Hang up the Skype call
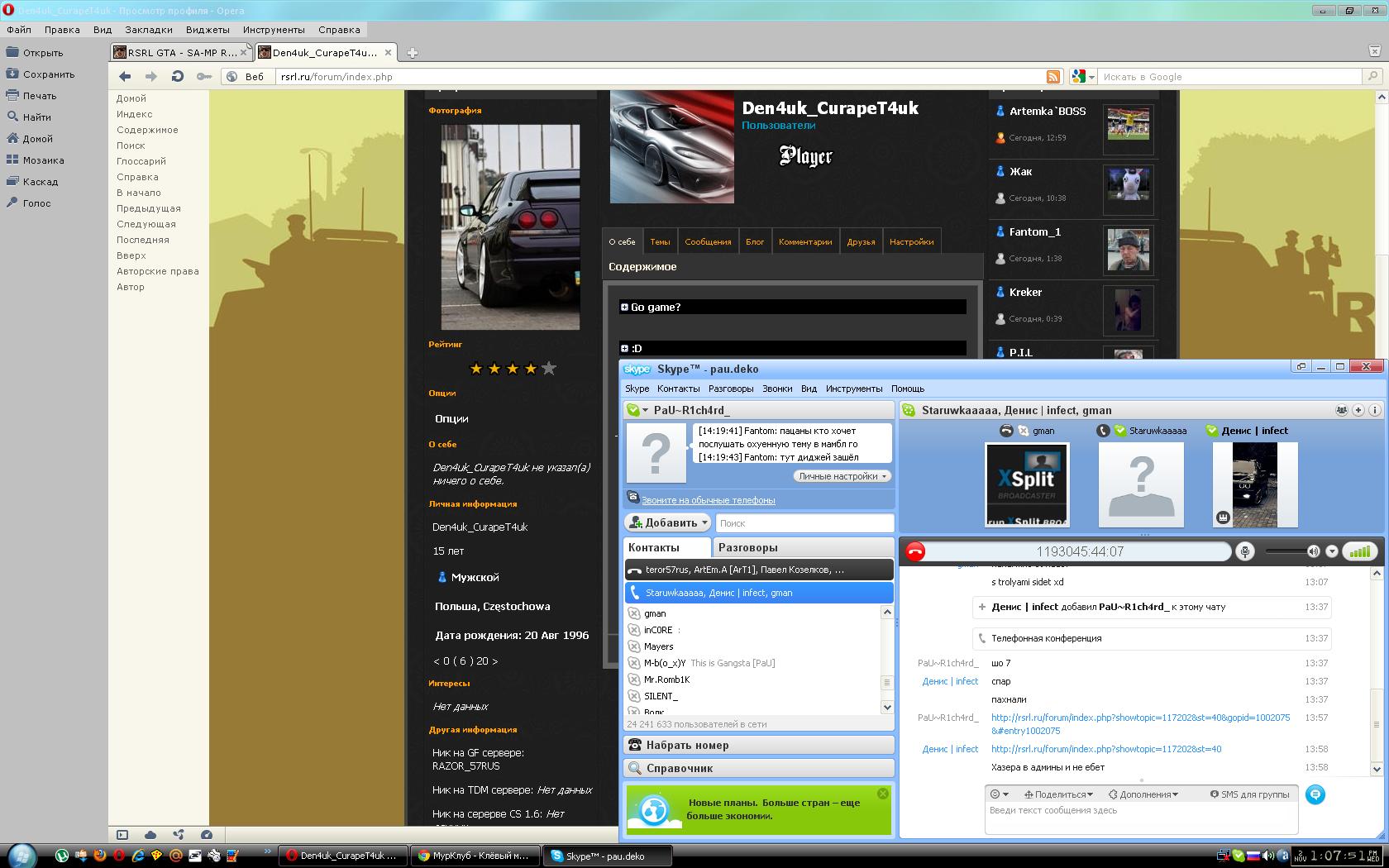The height and width of the screenshot is (868, 1389). [x=914, y=551]
